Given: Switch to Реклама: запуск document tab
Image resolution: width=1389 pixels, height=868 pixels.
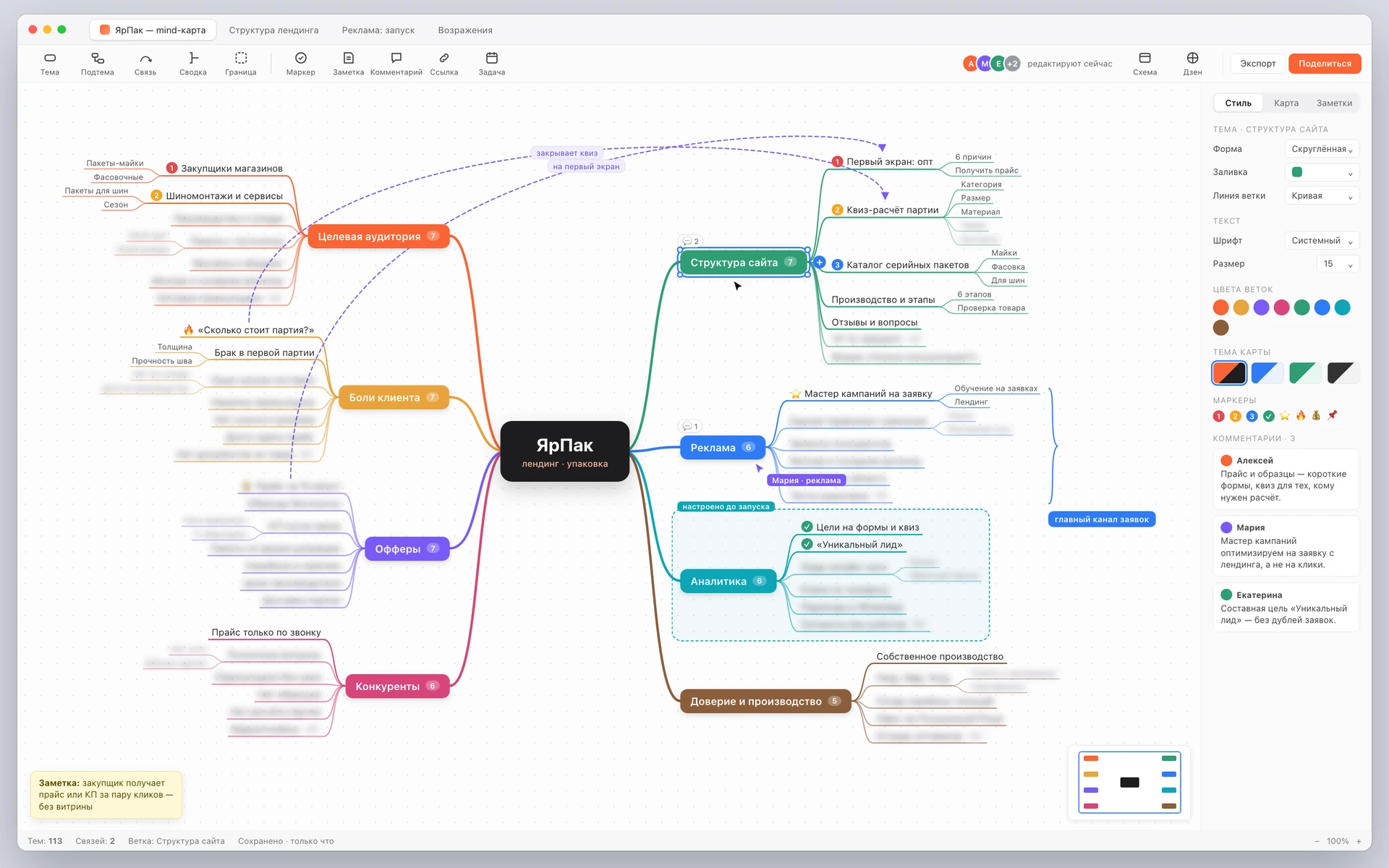Looking at the screenshot, I should click(378, 30).
